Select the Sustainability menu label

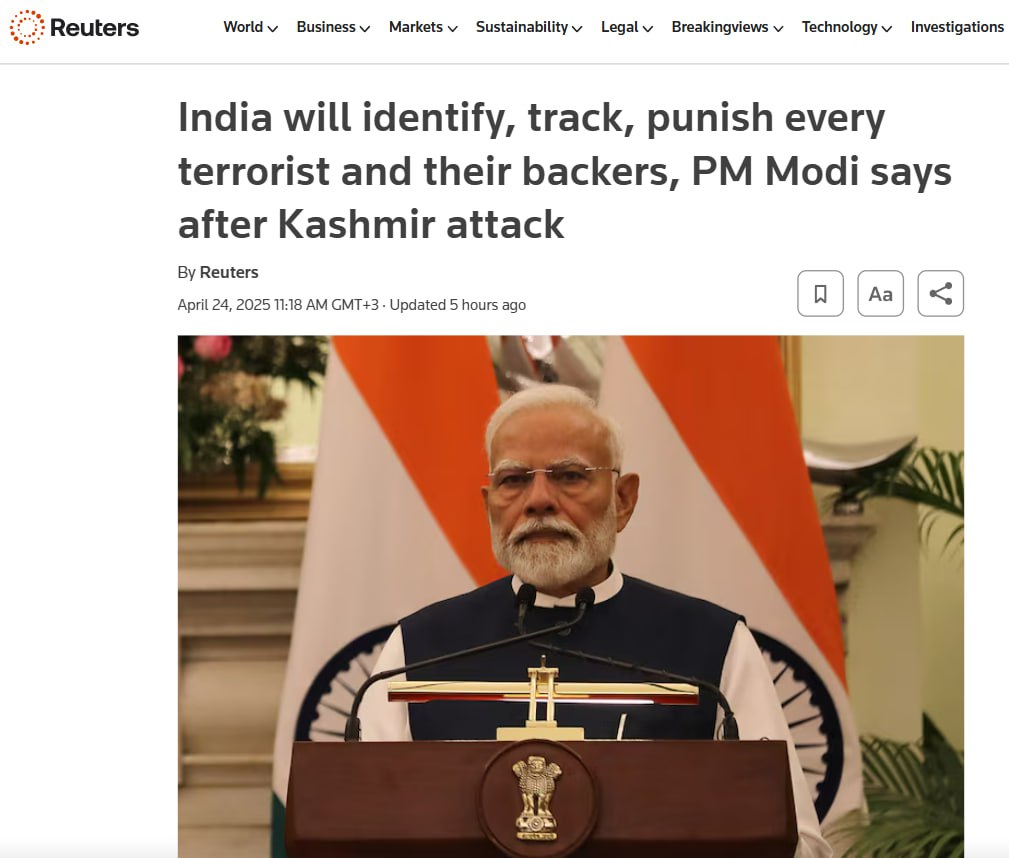point(522,27)
